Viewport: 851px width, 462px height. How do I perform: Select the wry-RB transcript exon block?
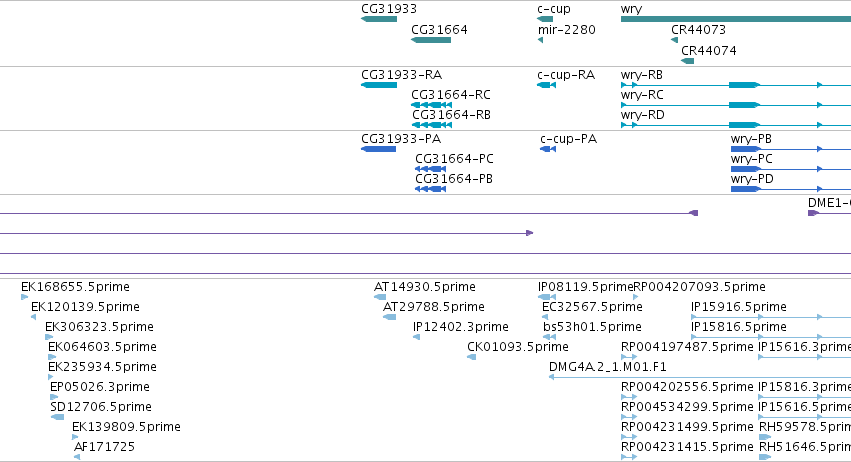(744, 85)
